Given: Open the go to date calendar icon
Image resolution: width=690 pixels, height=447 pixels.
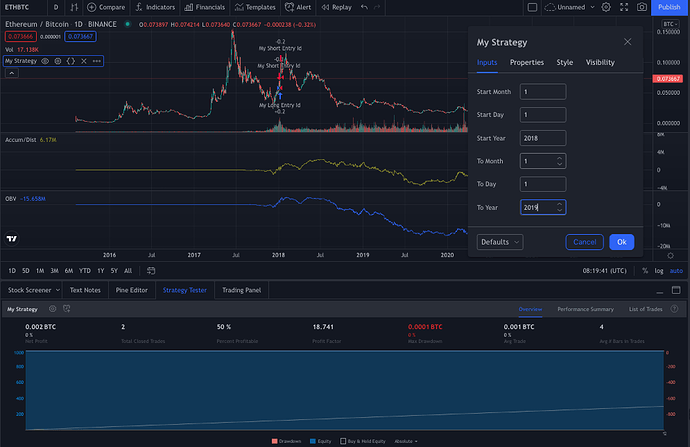Looking at the screenshot, I should tap(150, 271).
